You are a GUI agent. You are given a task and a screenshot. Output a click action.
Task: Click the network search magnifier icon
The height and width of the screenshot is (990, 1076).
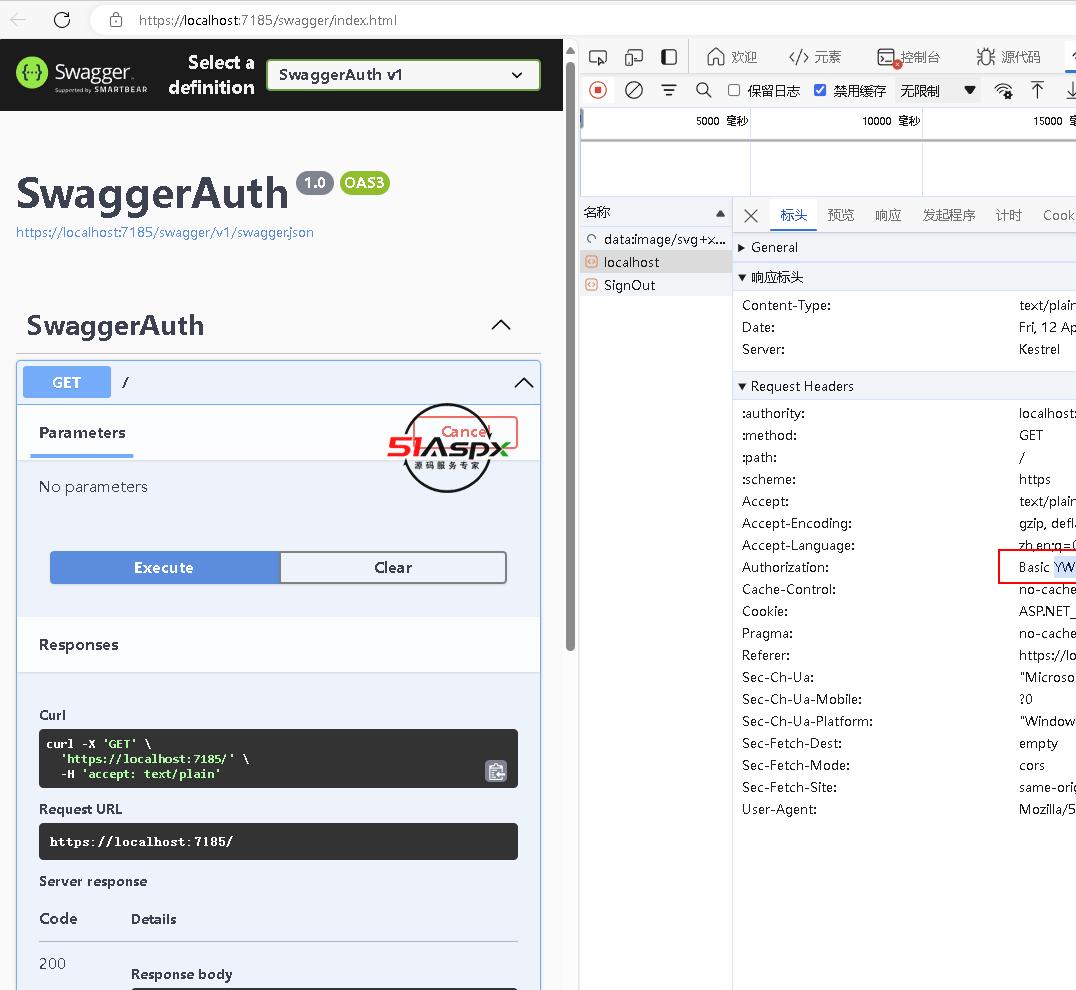(704, 90)
